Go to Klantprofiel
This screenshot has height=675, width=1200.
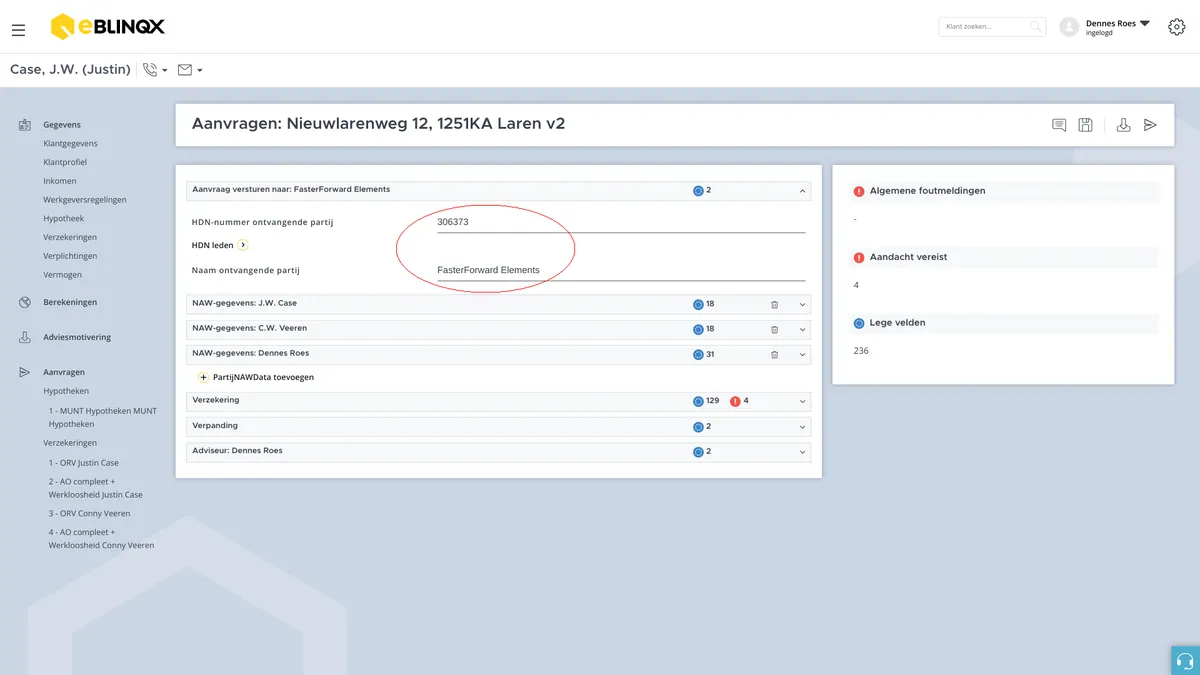[x=65, y=162]
